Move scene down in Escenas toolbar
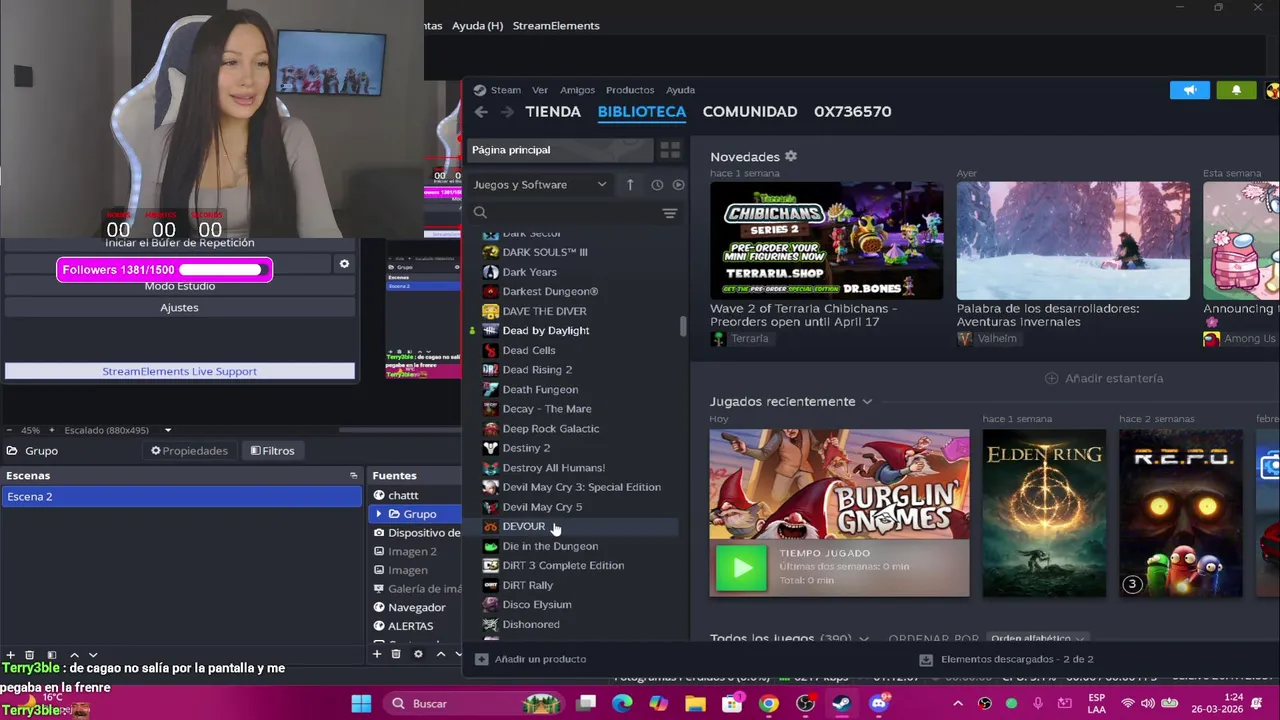Image resolution: width=1280 pixels, height=720 pixels. coord(92,654)
